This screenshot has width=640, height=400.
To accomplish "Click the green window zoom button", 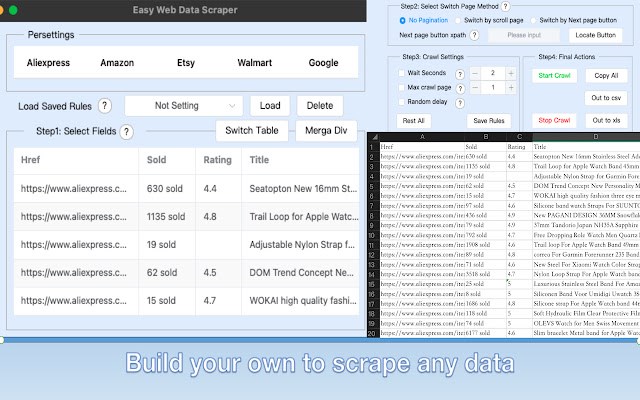I will pos(13,10).
